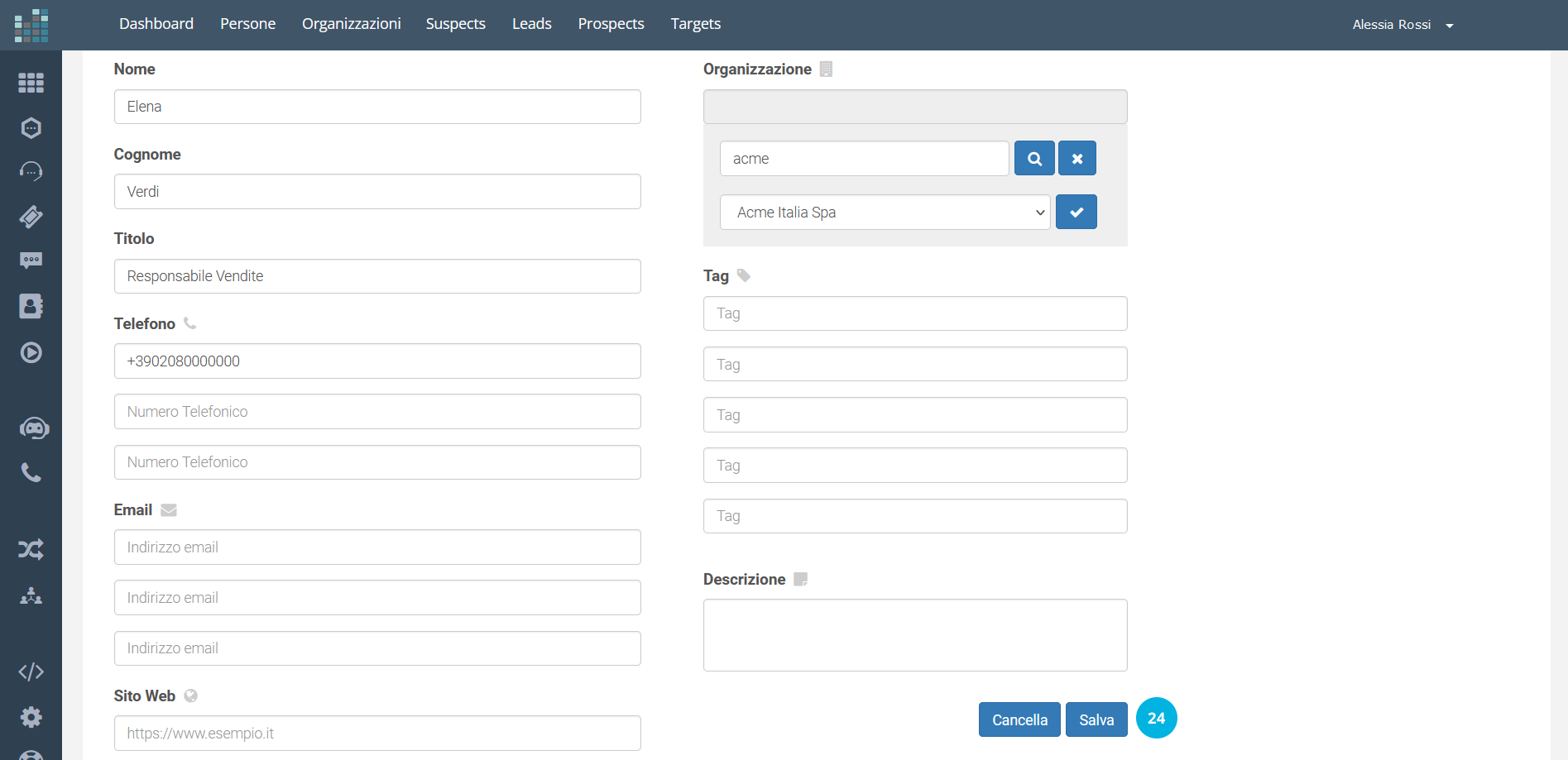Open Targets in top navigation
The image size is (1568, 760).
coord(696,24)
